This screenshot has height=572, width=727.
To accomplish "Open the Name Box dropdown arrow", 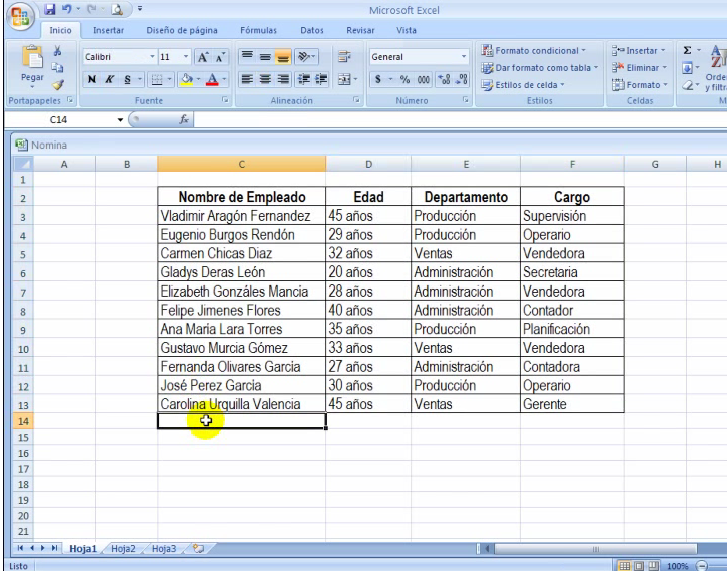I will pyautogui.click(x=120, y=120).
